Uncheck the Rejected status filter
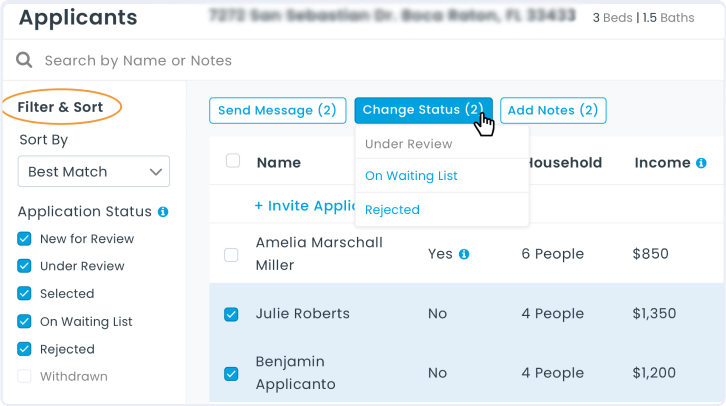This screenshot has height=406, width=726. (25, 349)
